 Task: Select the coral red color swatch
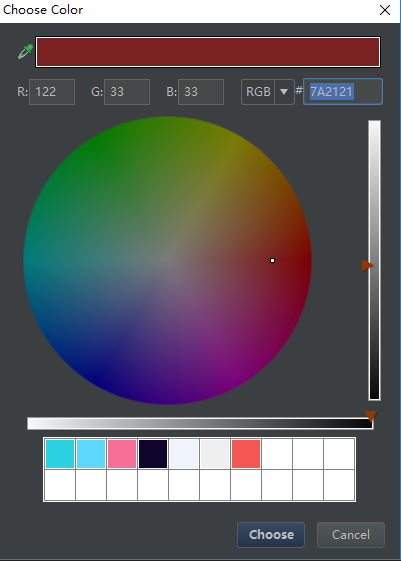click(246, 454)
